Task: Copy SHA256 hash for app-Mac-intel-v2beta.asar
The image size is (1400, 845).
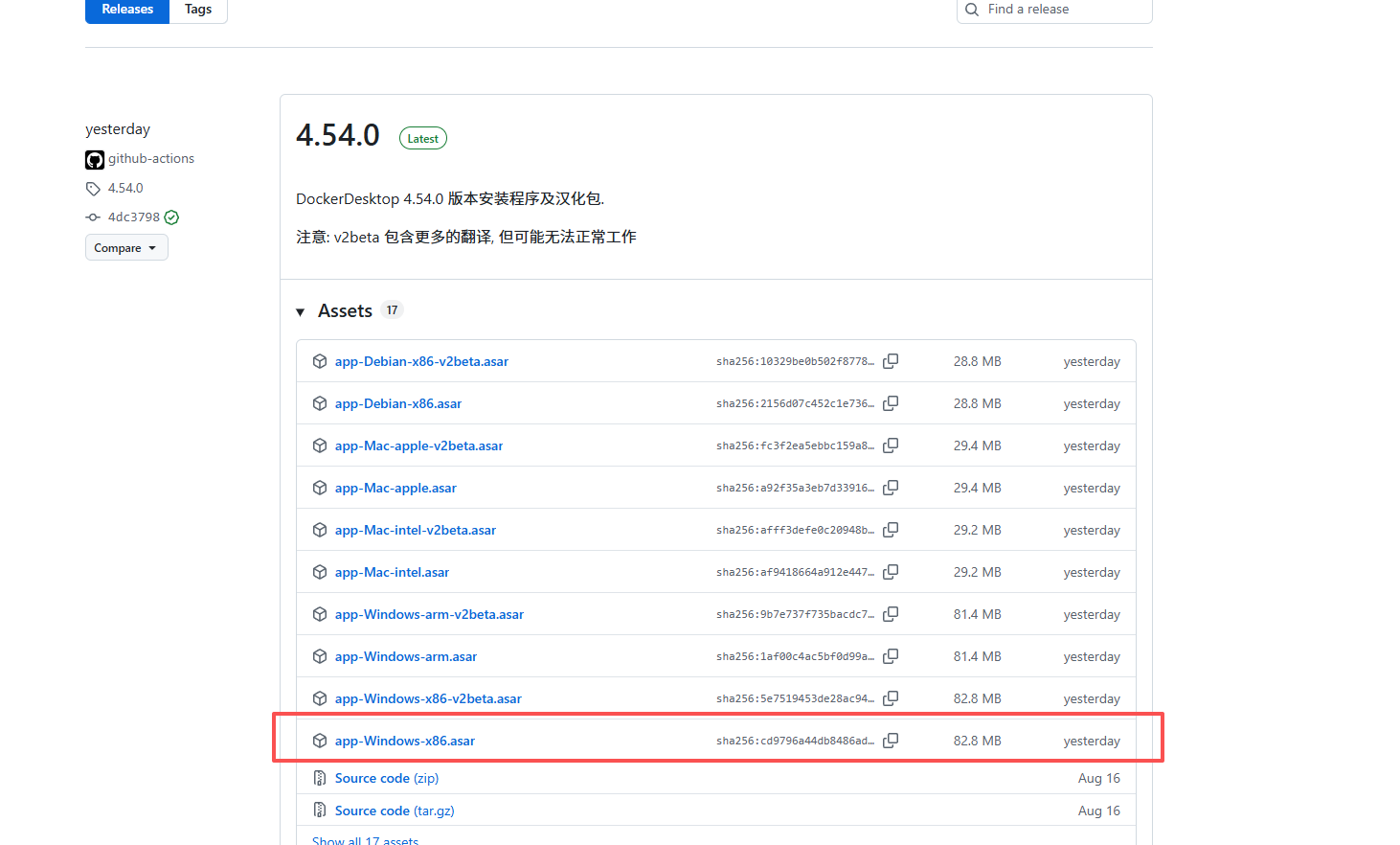Action: pyautogui.click(x=891, y=530)
